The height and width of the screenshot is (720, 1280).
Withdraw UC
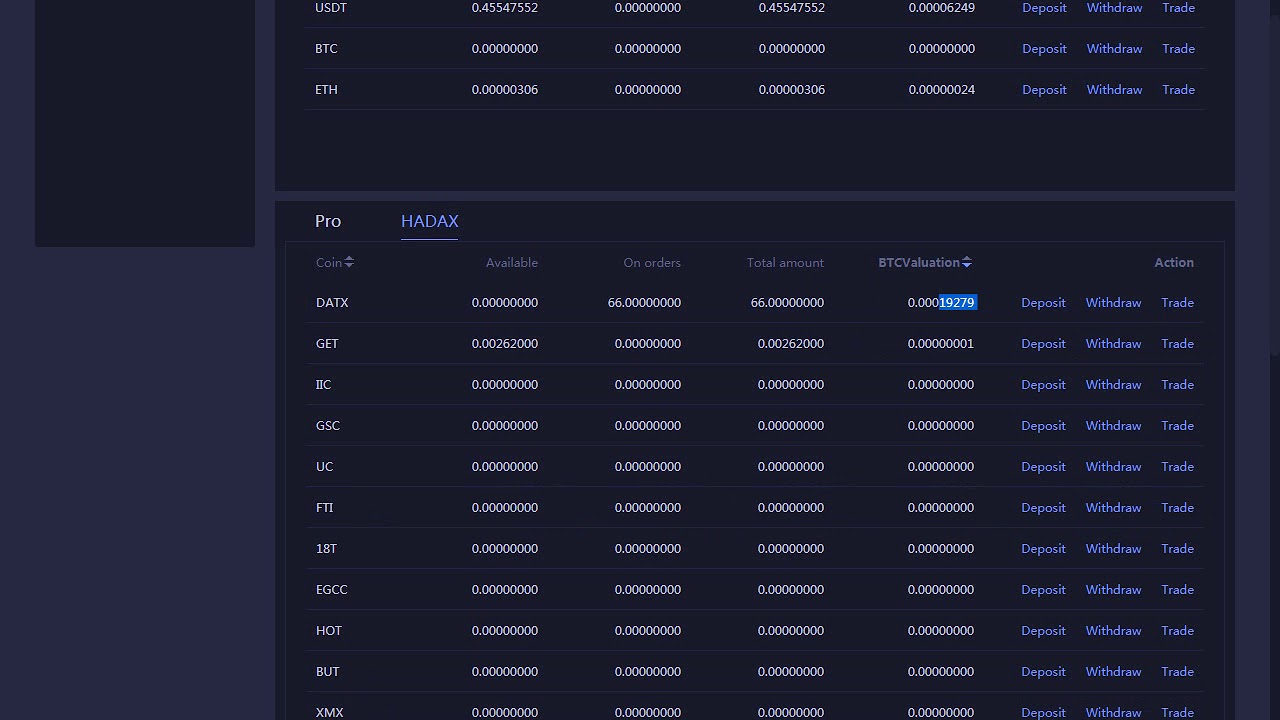(1113, 466)
